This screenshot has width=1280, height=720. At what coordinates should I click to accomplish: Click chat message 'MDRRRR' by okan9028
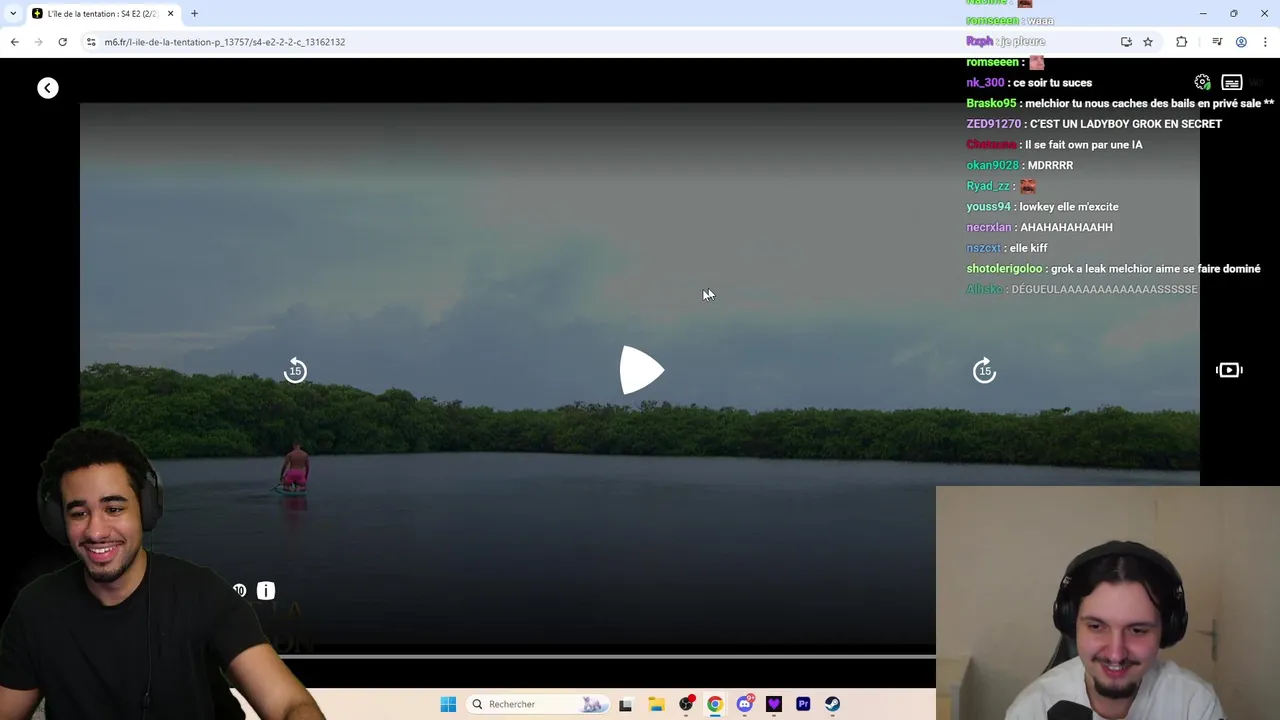click(1050, 166)
